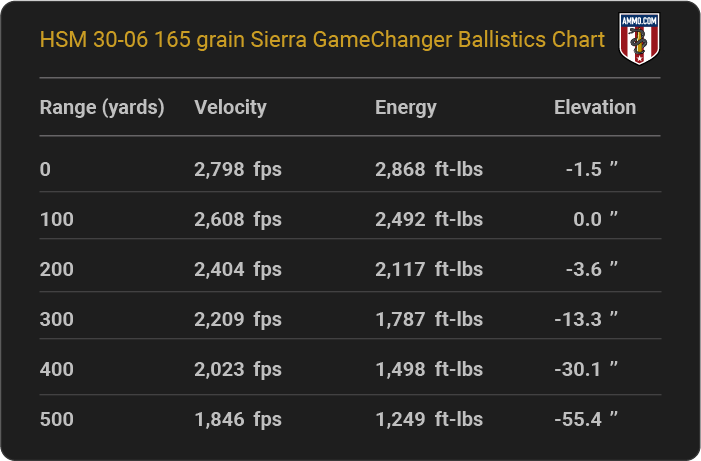The image size is (701, 461).
Task: Select the 1,846 fps velocity at 500 yards
Action: (238, 419)
